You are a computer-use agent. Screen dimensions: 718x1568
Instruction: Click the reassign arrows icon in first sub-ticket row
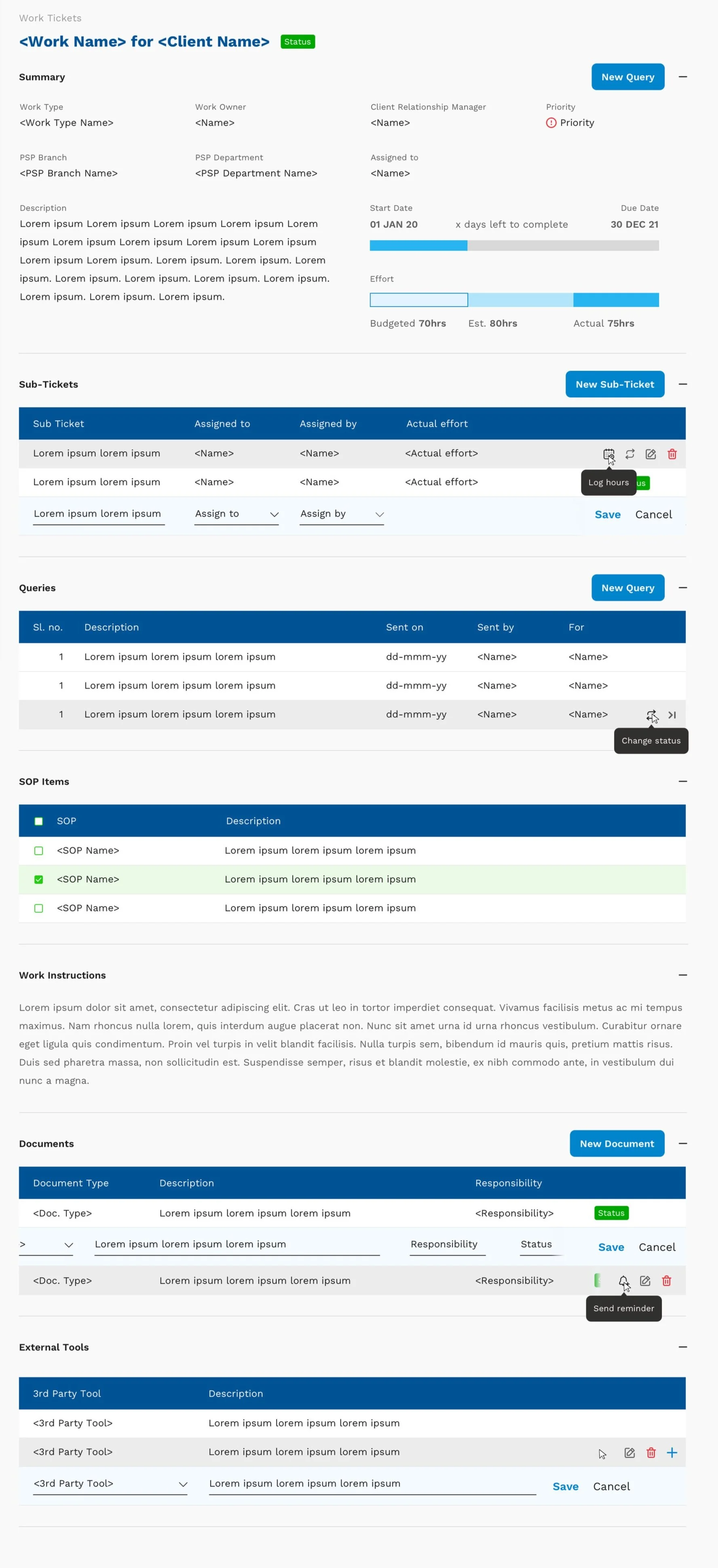point(630,454)
